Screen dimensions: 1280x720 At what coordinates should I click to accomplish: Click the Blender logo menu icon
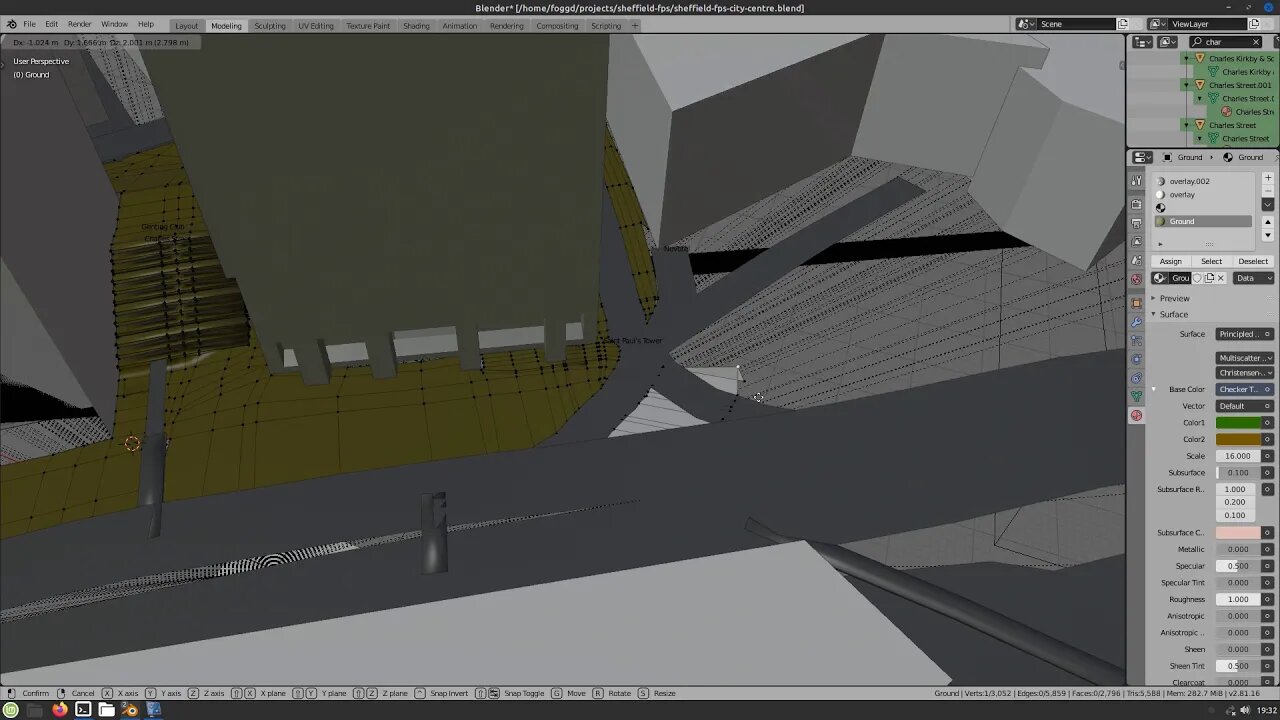(11, 24)
